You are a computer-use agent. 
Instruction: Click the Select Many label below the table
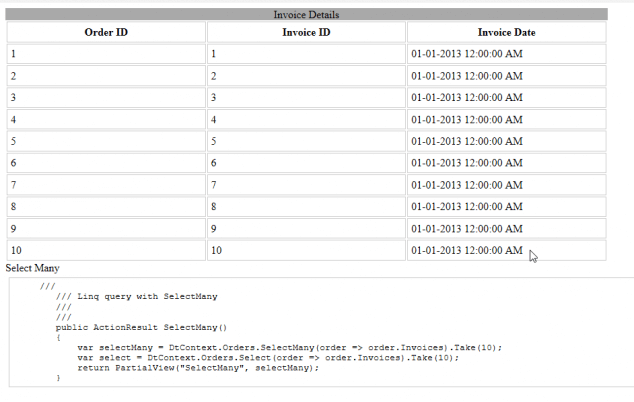click(33, 268)
